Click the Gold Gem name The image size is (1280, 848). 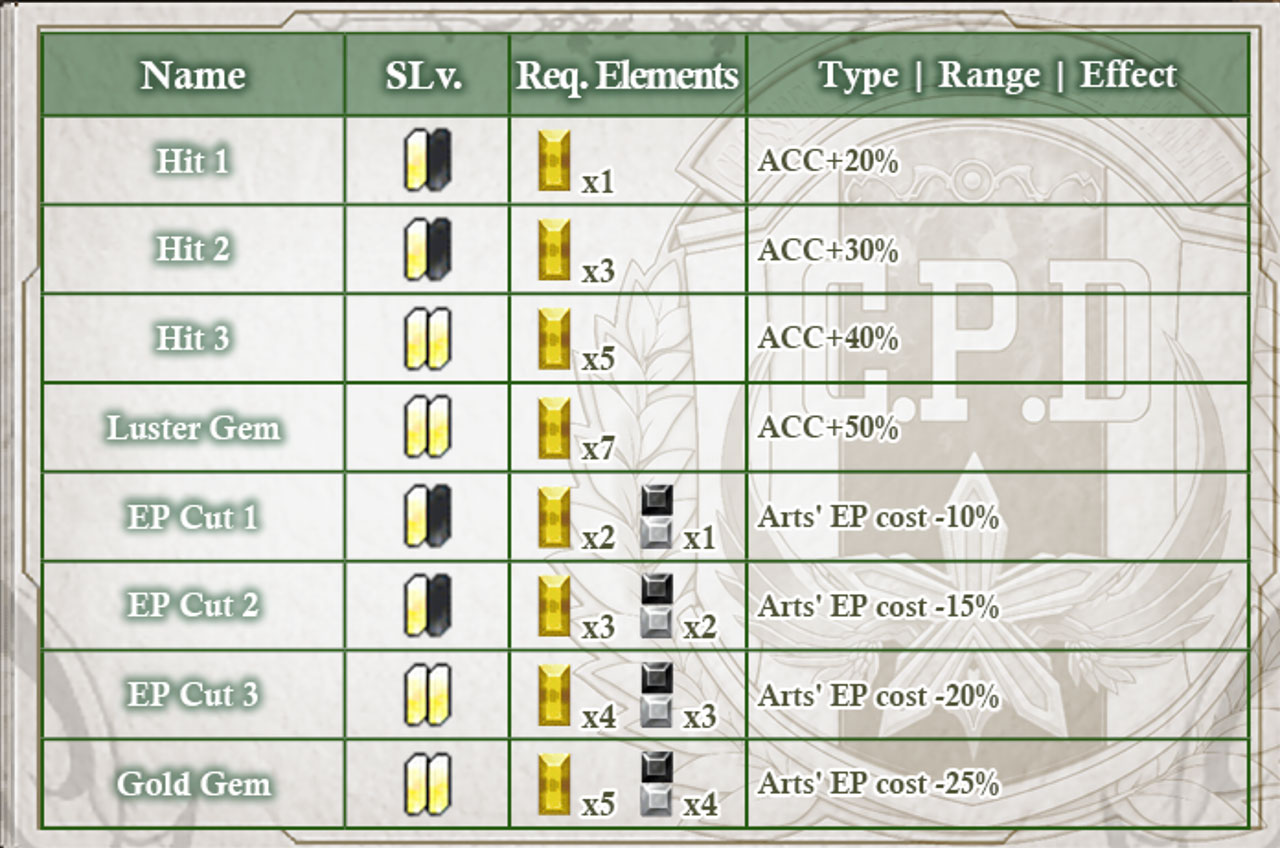coord(193,783)
